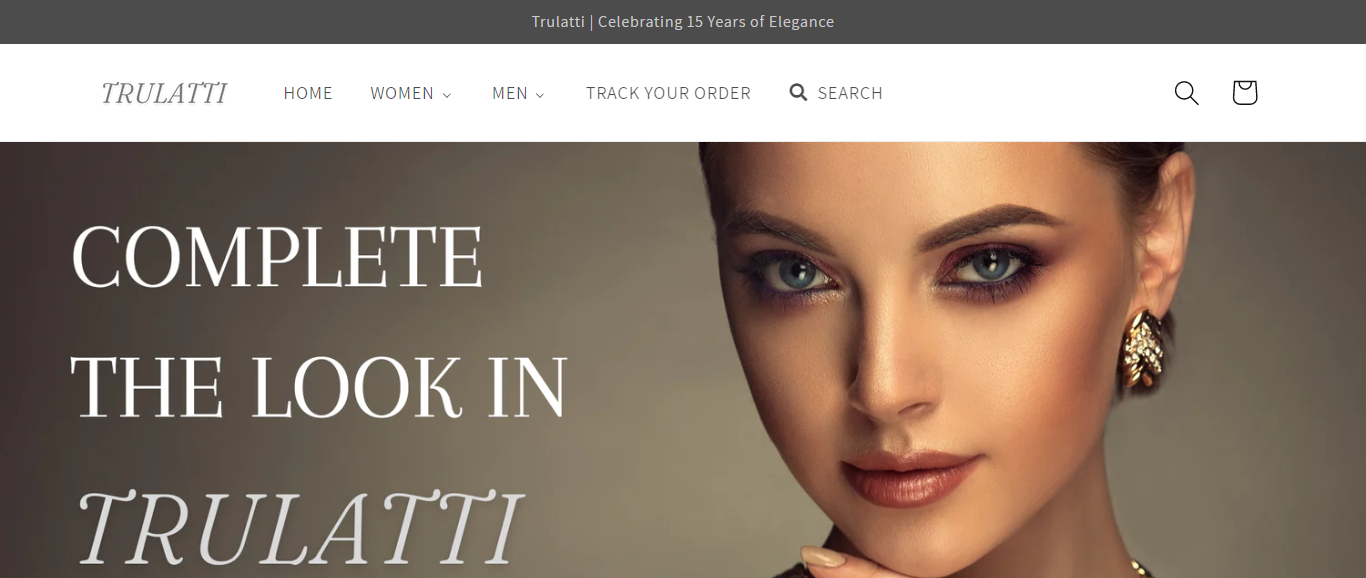Viewport: 1366px width, 578px height.
Task: Expand the MEN dropdown chevron
Action: [x=540, y=95]
